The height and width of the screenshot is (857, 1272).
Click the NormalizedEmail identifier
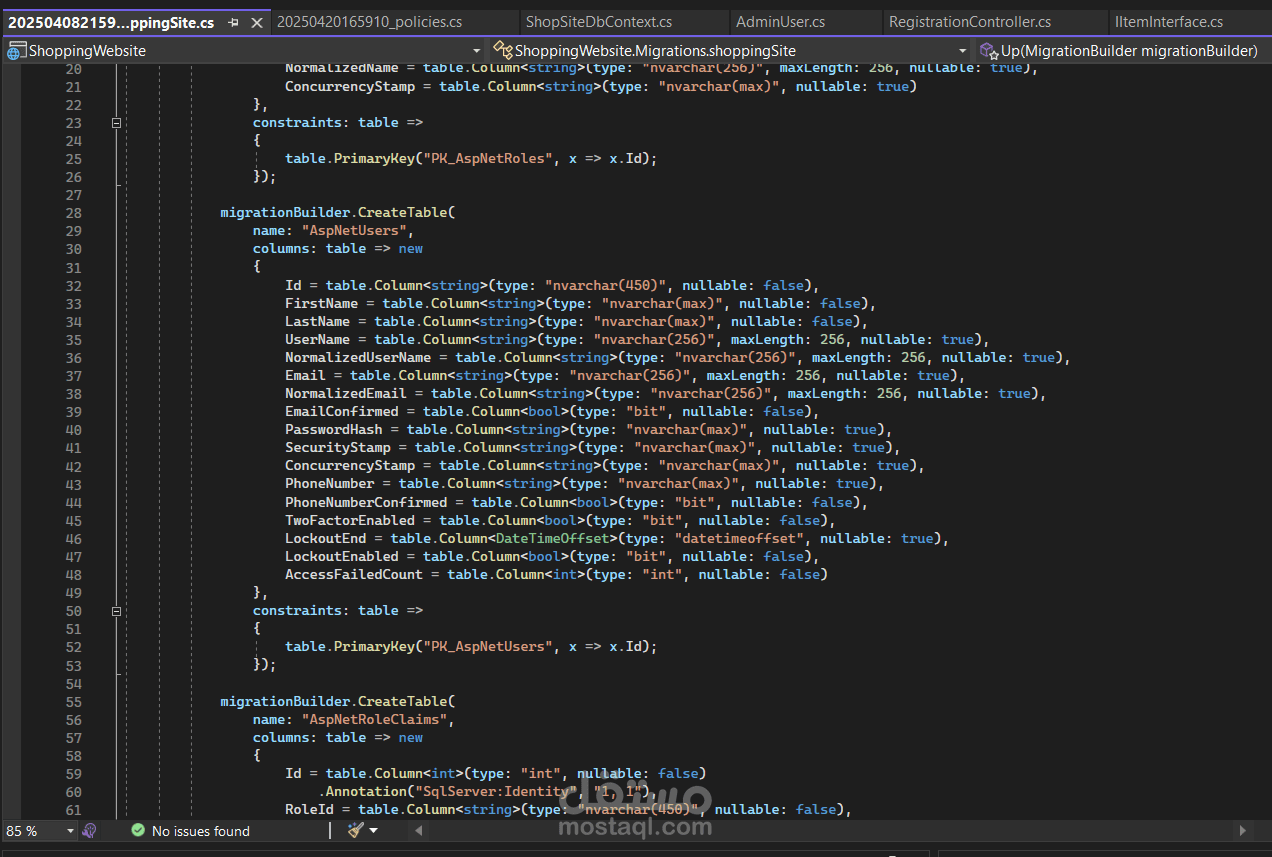pyautogui.click(x=346, y=393)
